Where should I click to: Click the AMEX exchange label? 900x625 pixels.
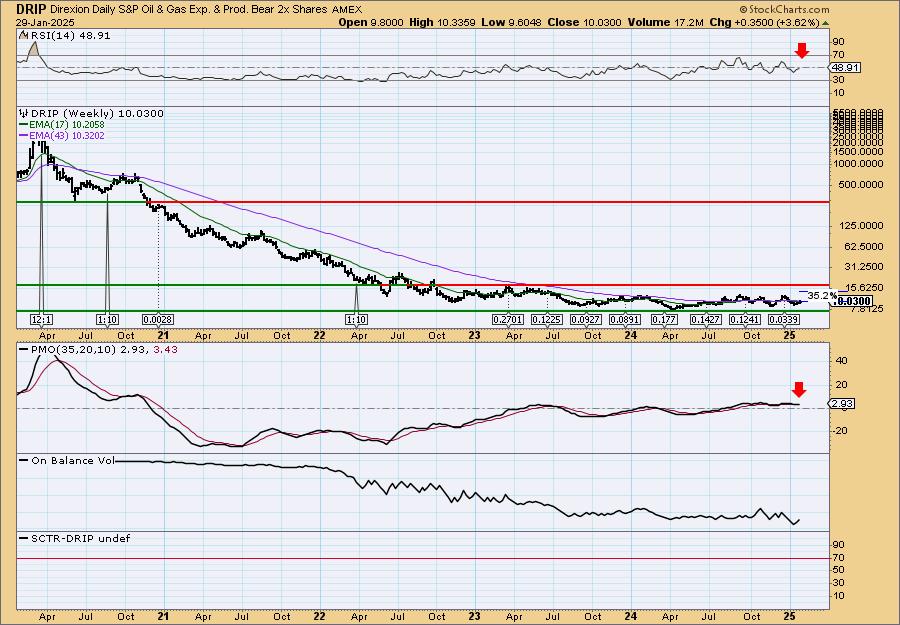coord(347,9)
